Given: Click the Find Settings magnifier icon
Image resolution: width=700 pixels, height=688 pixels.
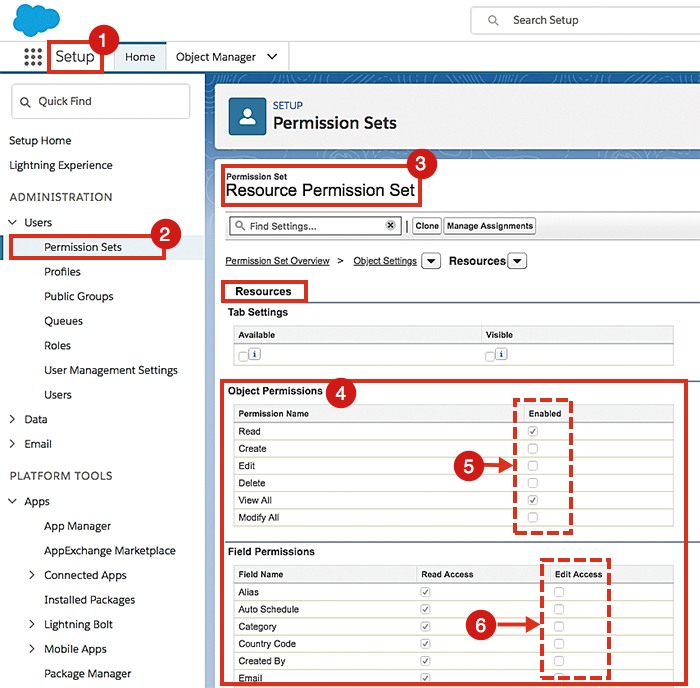Looking at the screenshot, I should (x=240, y=225).
